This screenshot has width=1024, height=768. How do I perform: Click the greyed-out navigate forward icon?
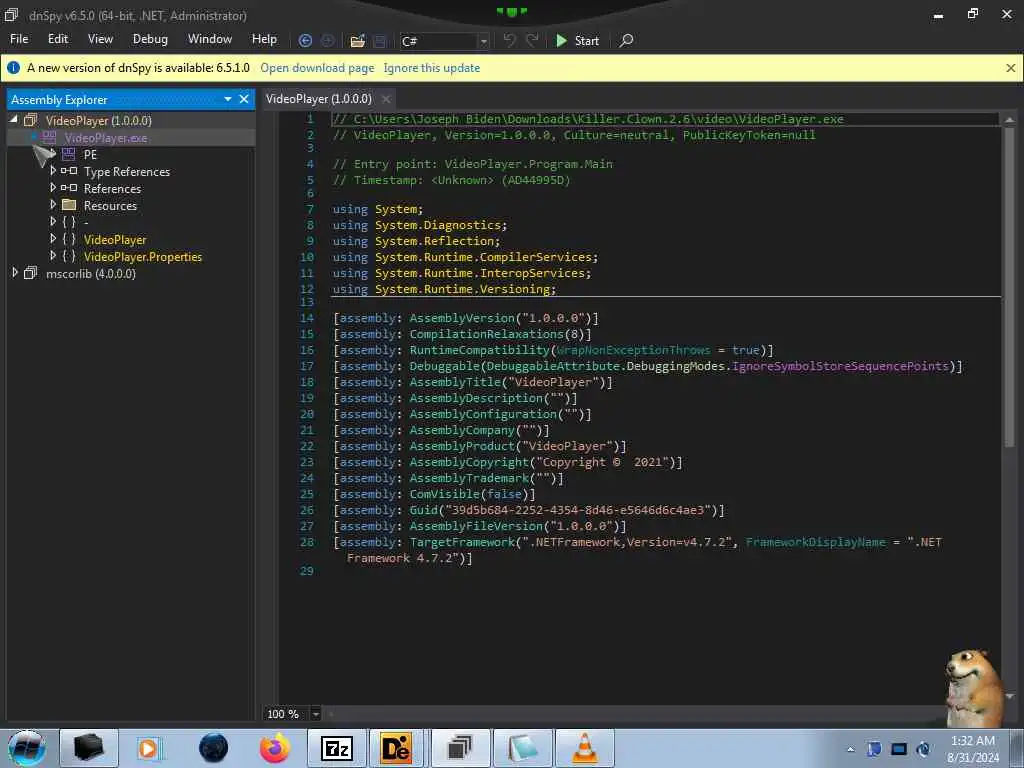tap(327, 40)
